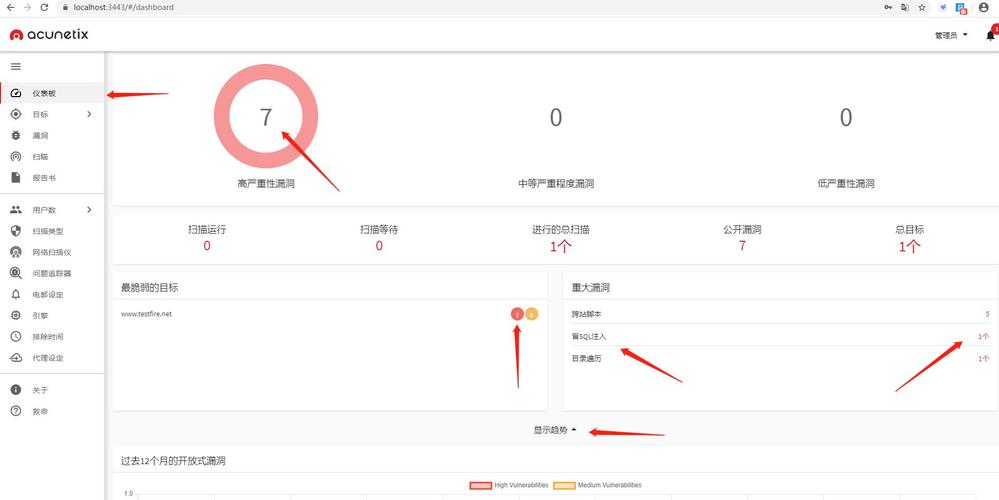The image size is (999, 500).
Task: Expand the 用户数 submenu chevron
Action: point(89,210)
